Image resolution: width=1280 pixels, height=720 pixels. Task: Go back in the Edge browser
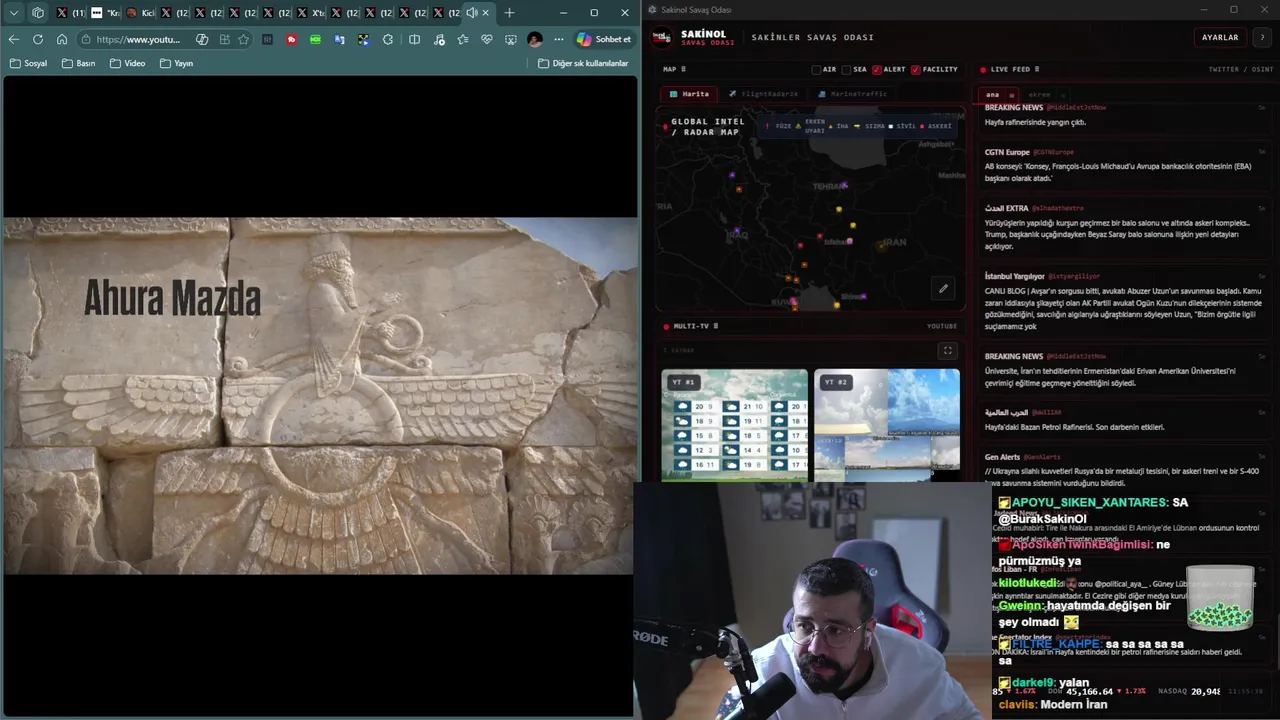point(13,39)
